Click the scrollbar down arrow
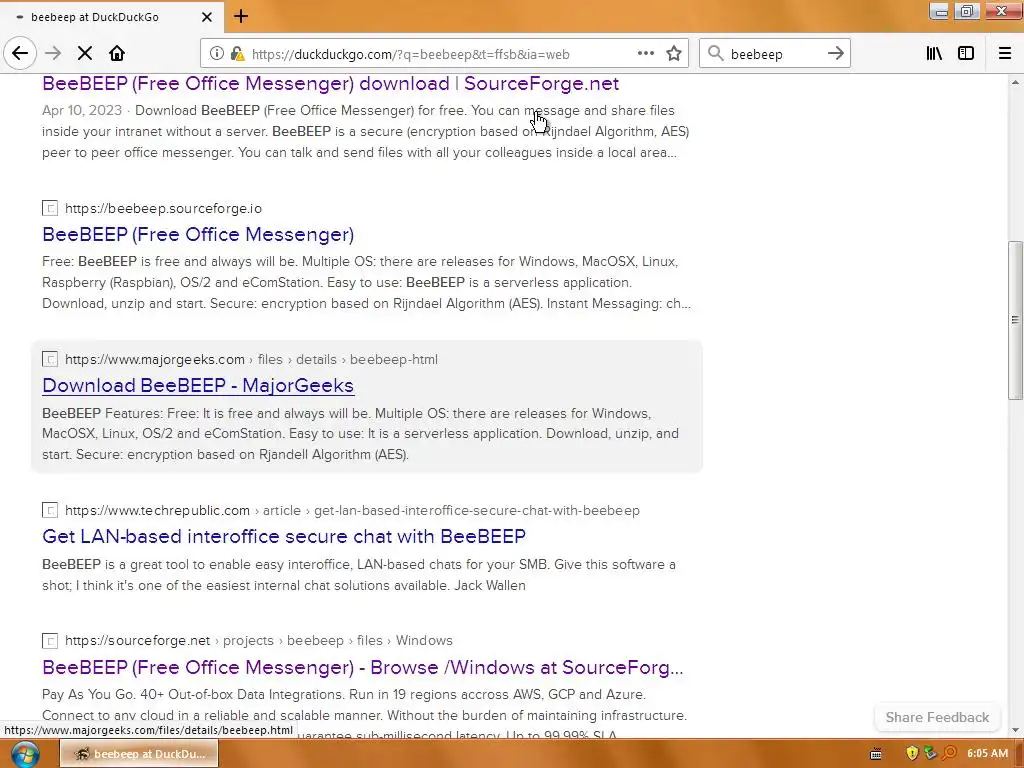Viewport: 1024px width, 768px height. pos(1015,729)
